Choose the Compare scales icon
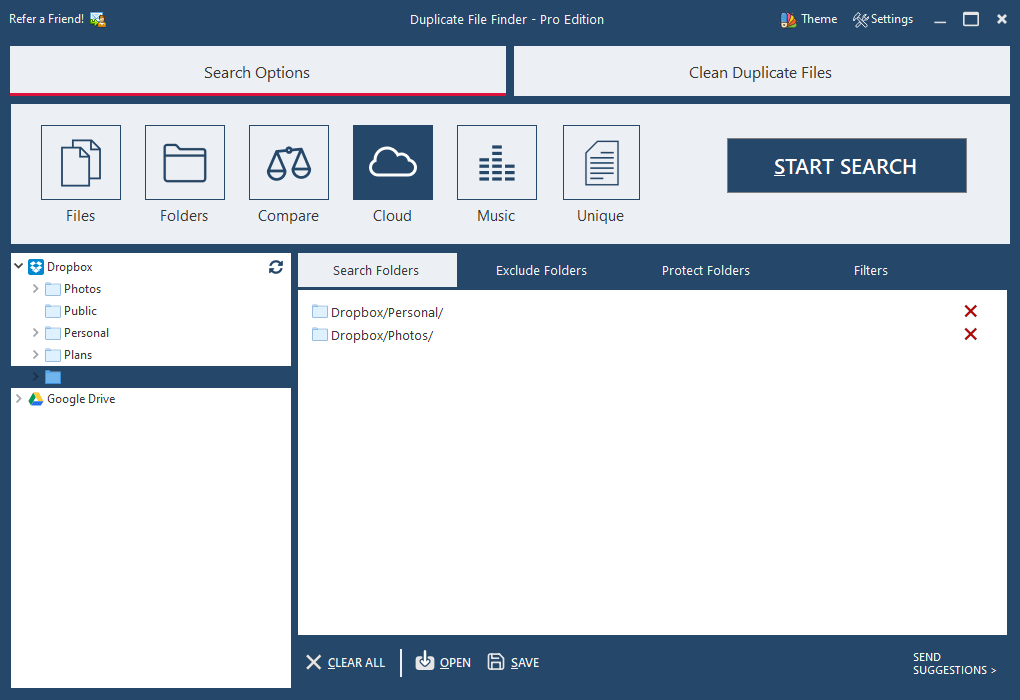Image resolution: width=1020 pixels, height=700 pixels. tap(289, 163)
